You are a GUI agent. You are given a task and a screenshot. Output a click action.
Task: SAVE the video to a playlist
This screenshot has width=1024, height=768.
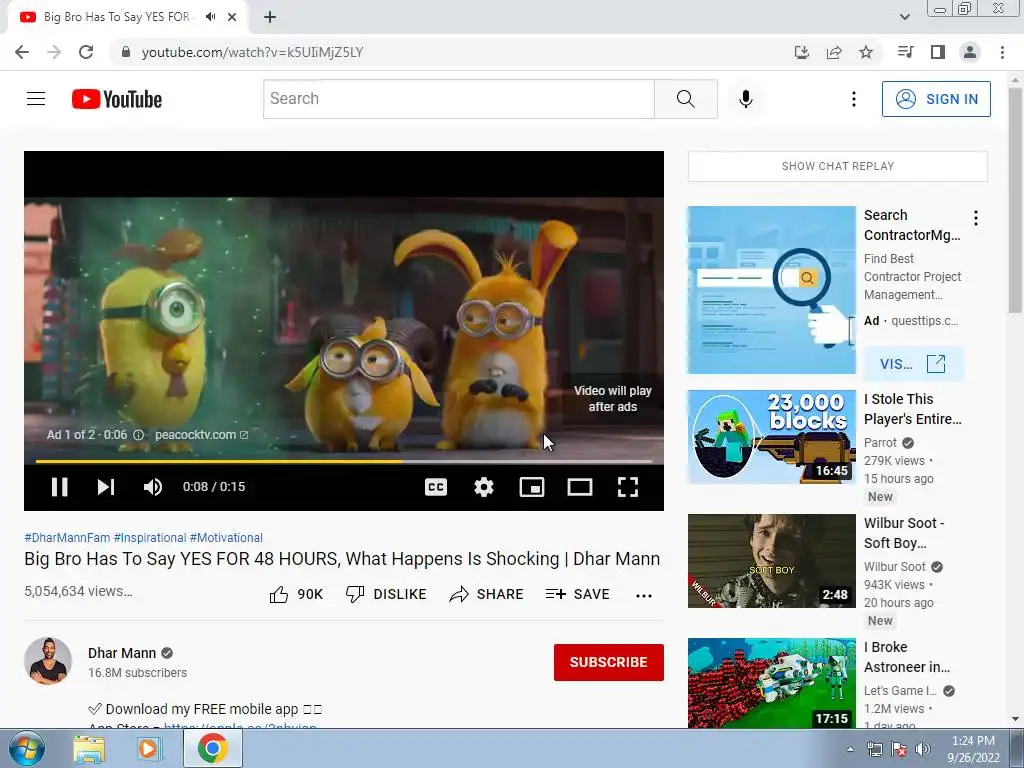[578, 594]
